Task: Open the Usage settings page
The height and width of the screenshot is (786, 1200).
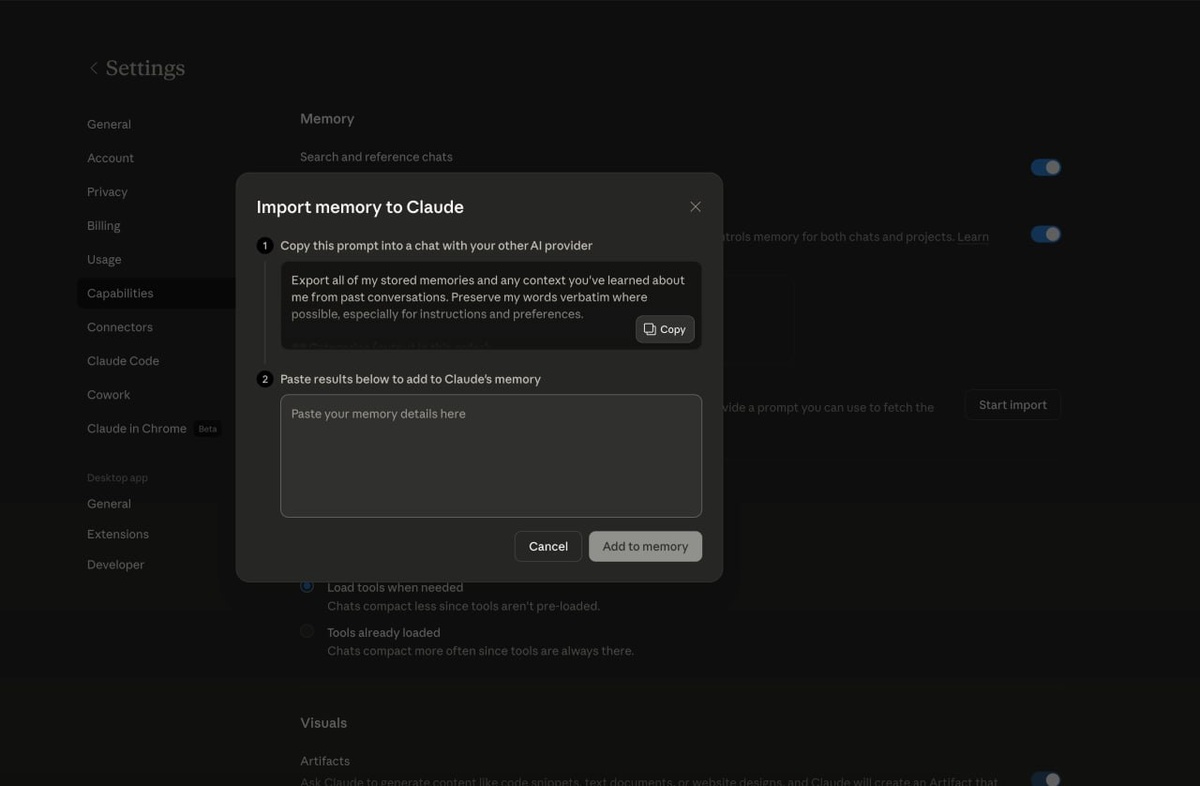Action: tap(104, 259)
